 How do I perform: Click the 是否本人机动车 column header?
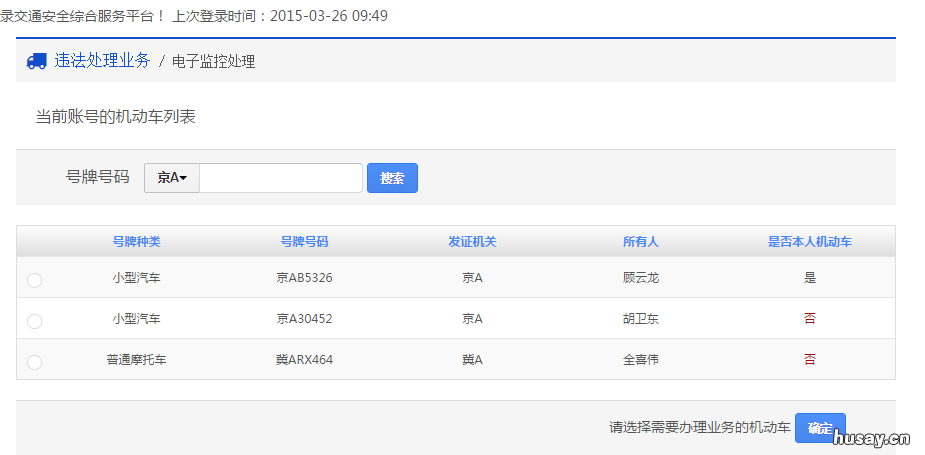coord(809,242)
